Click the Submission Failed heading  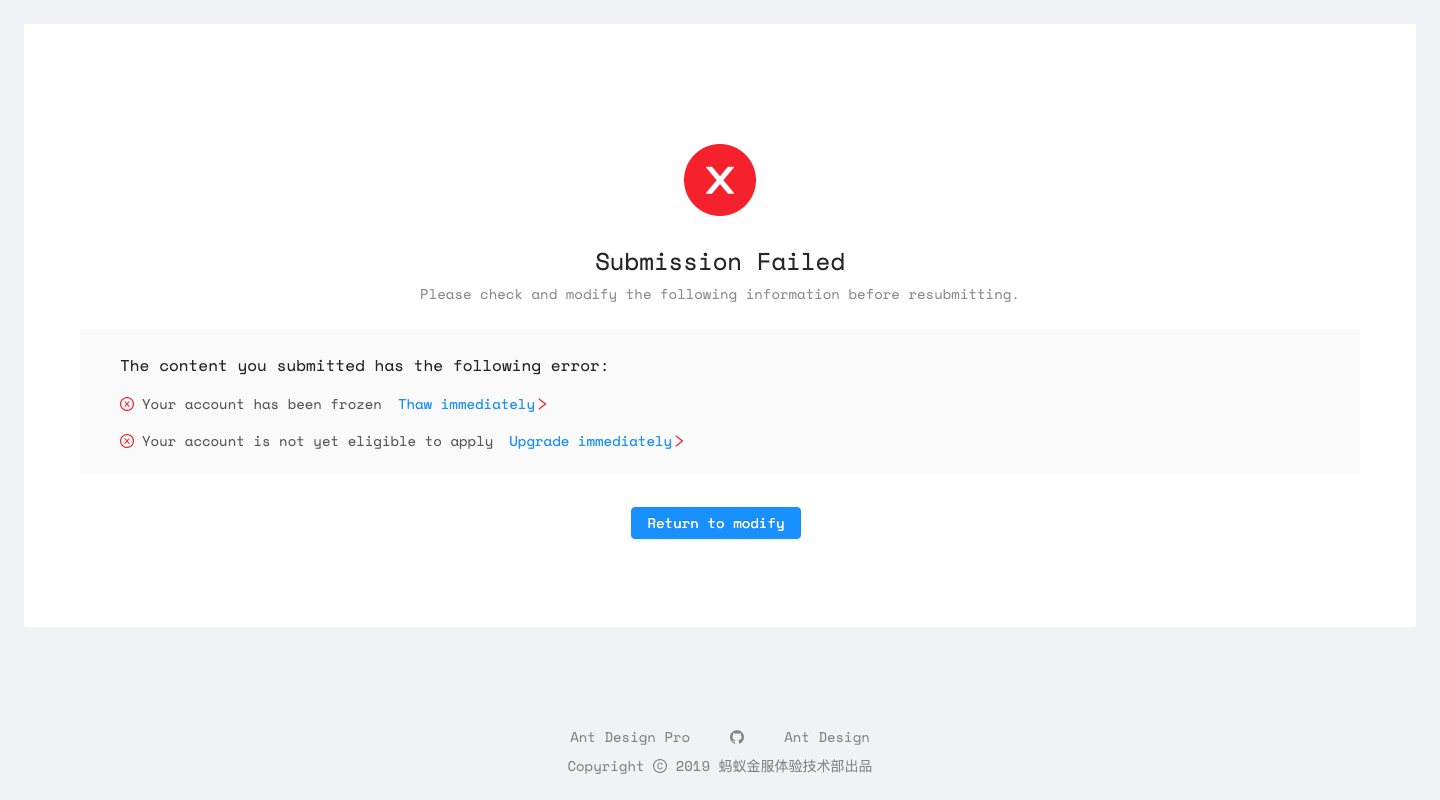720,262
